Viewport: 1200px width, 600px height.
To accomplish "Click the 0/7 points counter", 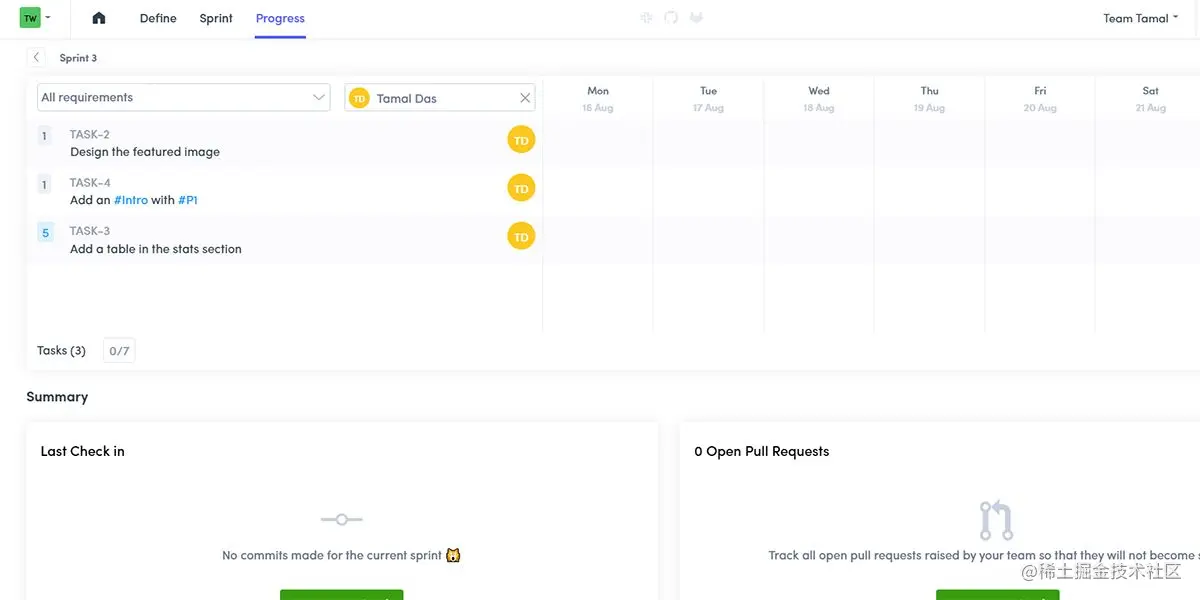I will [119, 351].
